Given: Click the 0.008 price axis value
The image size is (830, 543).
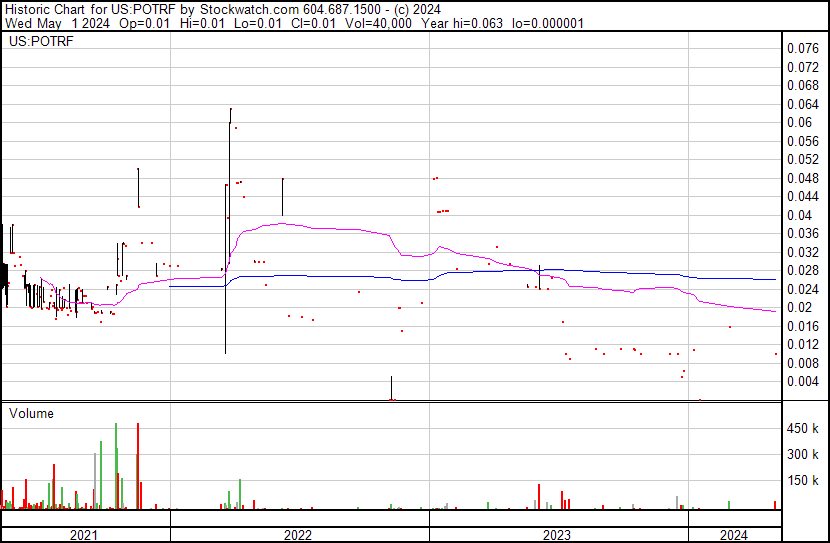Looking at the screenshot, I should click(803, 363).
